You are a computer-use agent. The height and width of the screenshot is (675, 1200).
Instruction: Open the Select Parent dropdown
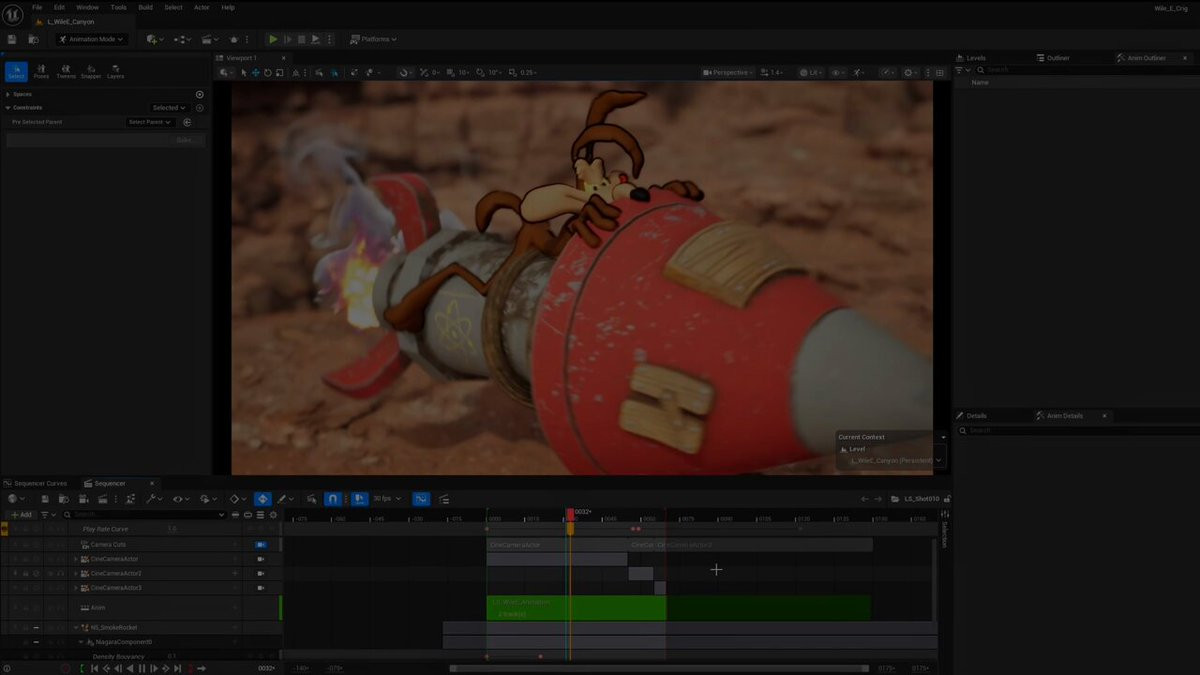150,122
